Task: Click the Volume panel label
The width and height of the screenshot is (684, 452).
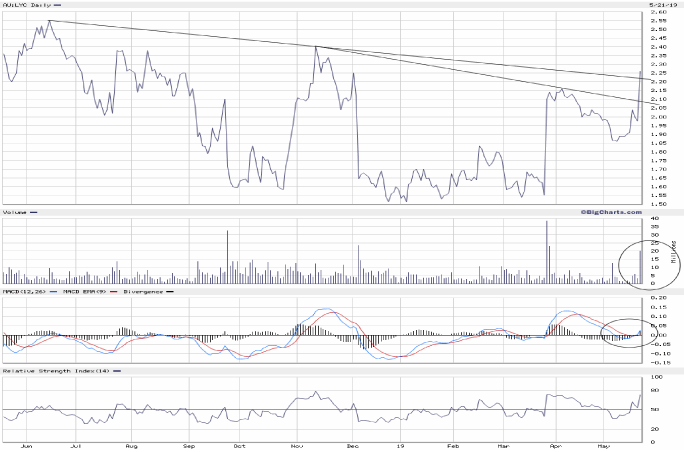Action: (15, 213)
